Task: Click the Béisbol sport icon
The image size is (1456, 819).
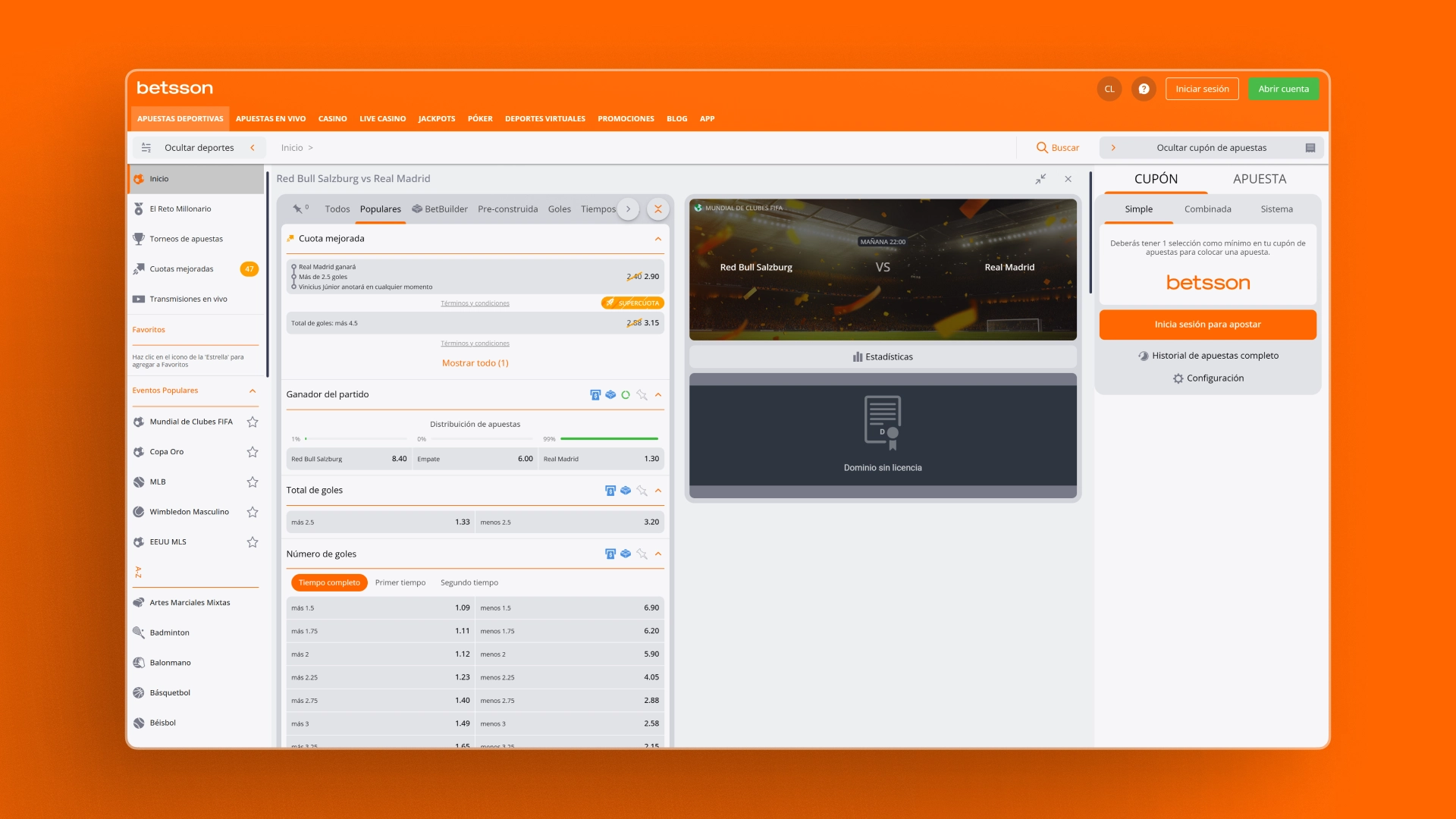Action: tap(139, 723)
